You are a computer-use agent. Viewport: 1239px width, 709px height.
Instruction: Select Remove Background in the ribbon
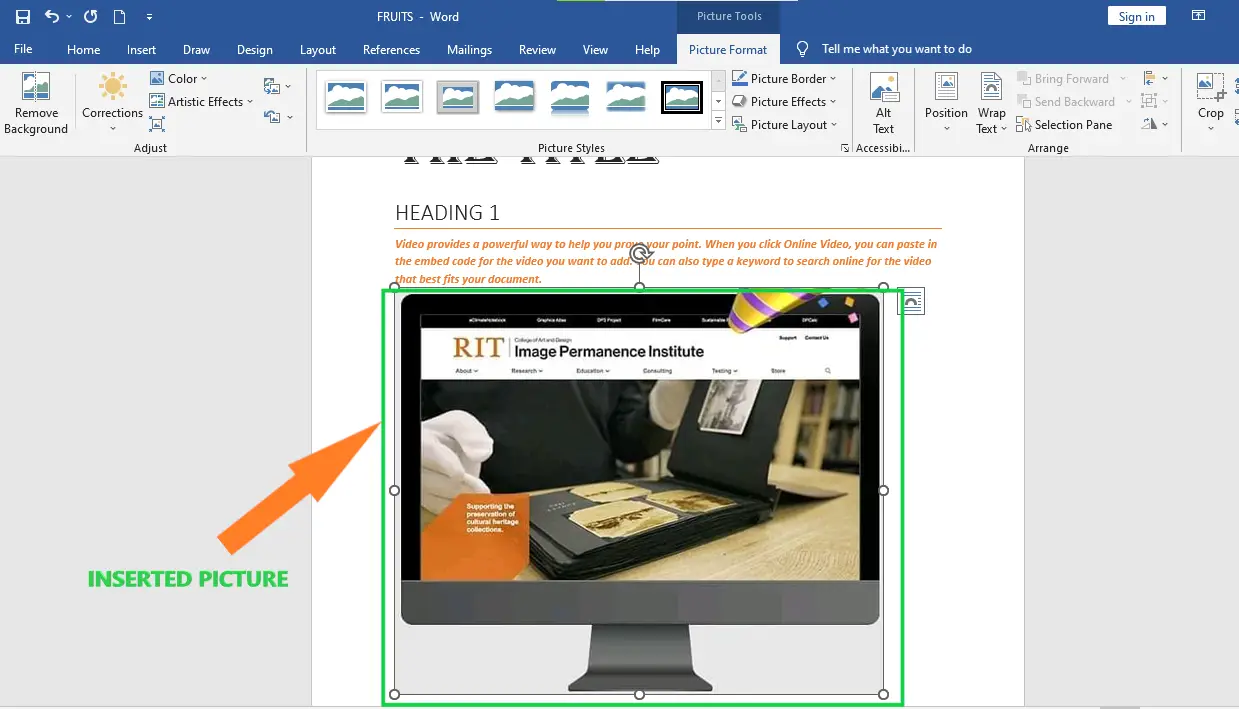click(x=36, y=103)
